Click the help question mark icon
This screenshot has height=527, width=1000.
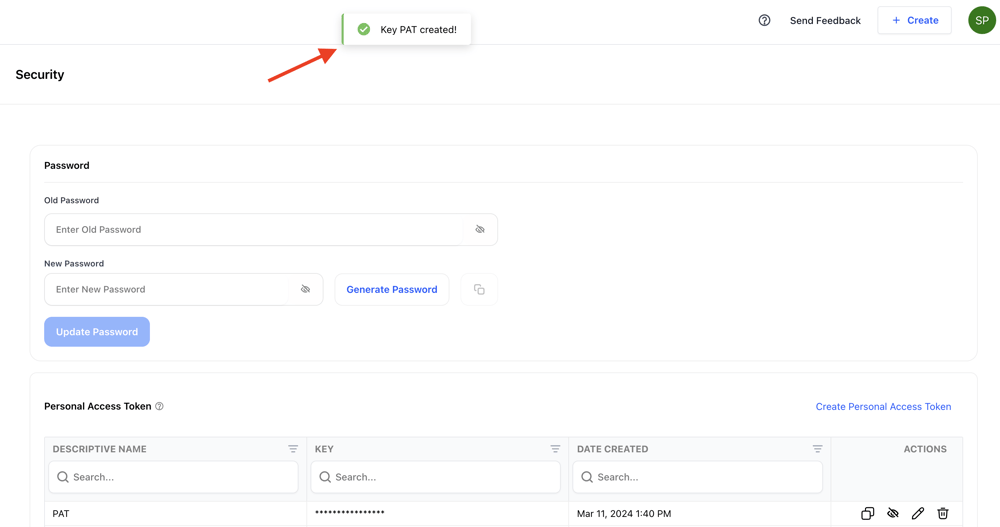pos(764,20)
